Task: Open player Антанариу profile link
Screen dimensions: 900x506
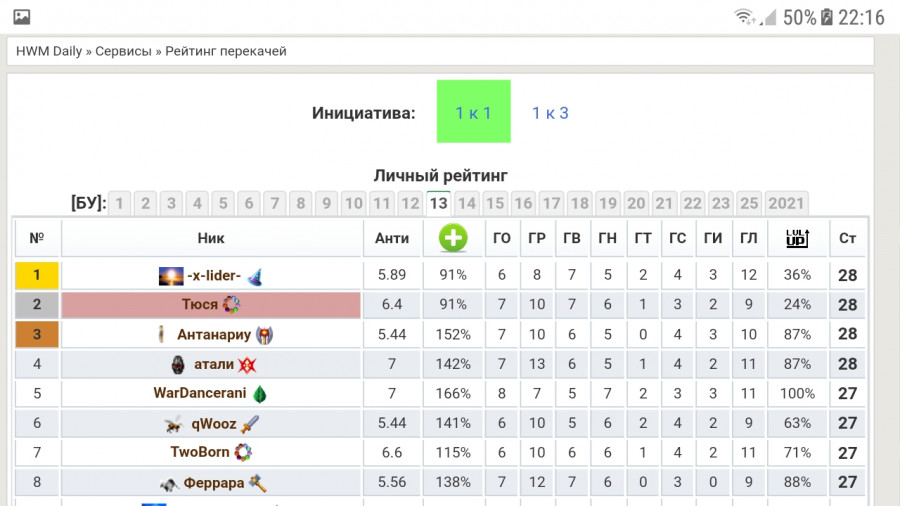Action: tap(214, 334)
